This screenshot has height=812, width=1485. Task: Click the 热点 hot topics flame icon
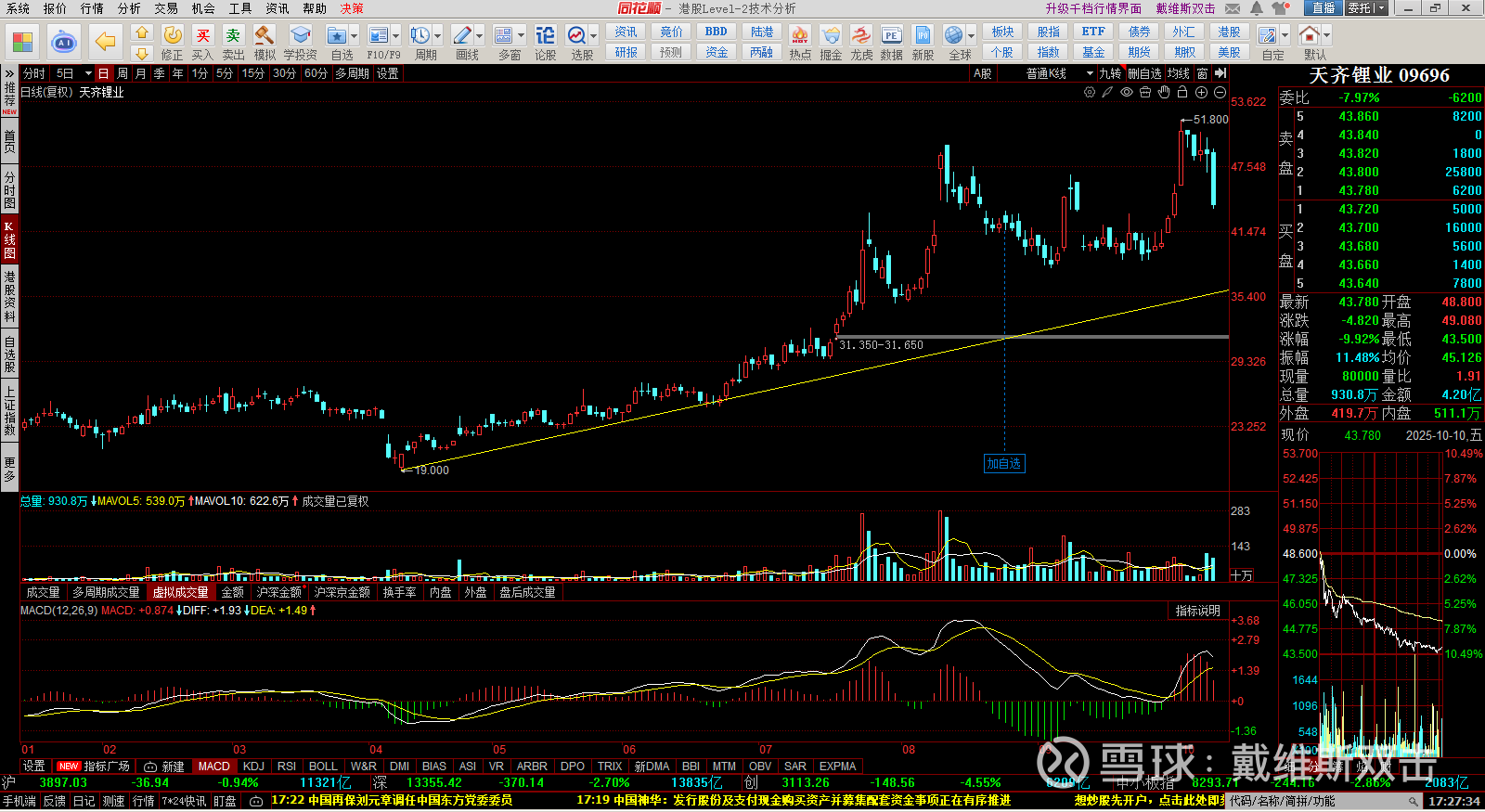click(x=800, y=43)
